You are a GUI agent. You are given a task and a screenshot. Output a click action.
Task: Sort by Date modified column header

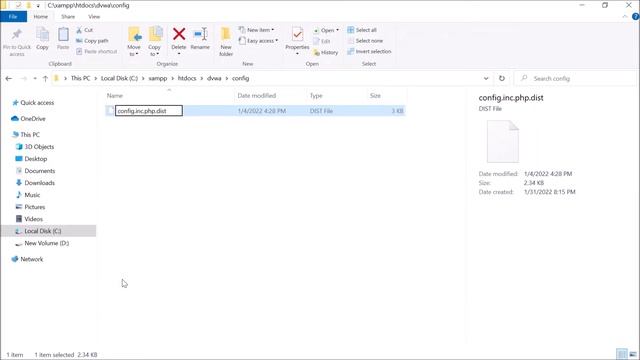point(257,96)
